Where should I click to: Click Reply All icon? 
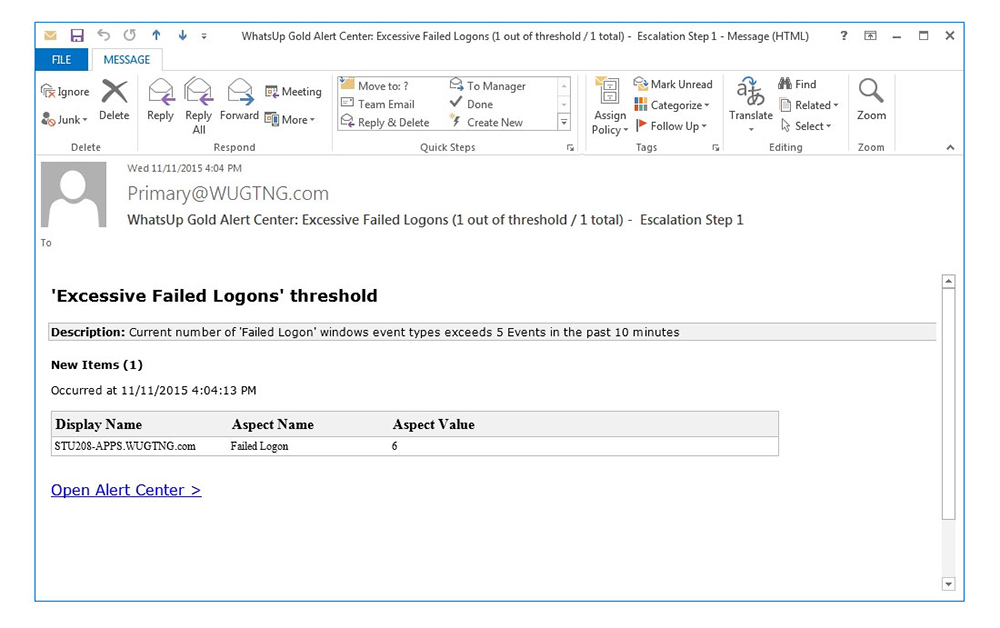198,106
